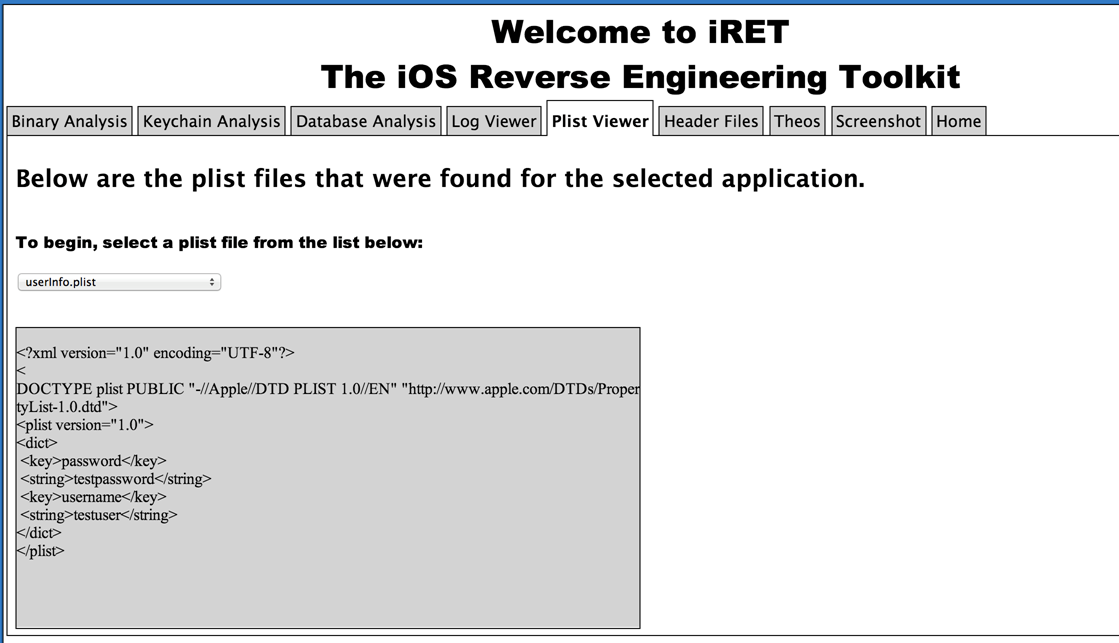Go to the Screenshot tab
This screenshot has width=1119, height=643.
[x=878, y=121]
